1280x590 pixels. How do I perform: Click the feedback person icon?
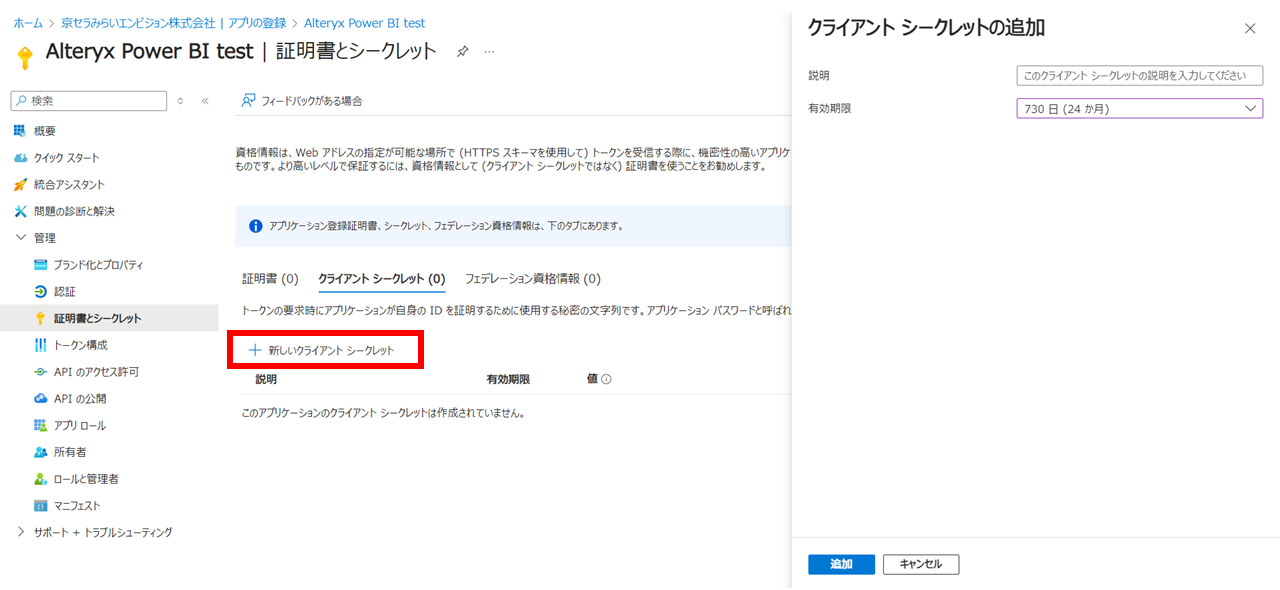[249, 100]
